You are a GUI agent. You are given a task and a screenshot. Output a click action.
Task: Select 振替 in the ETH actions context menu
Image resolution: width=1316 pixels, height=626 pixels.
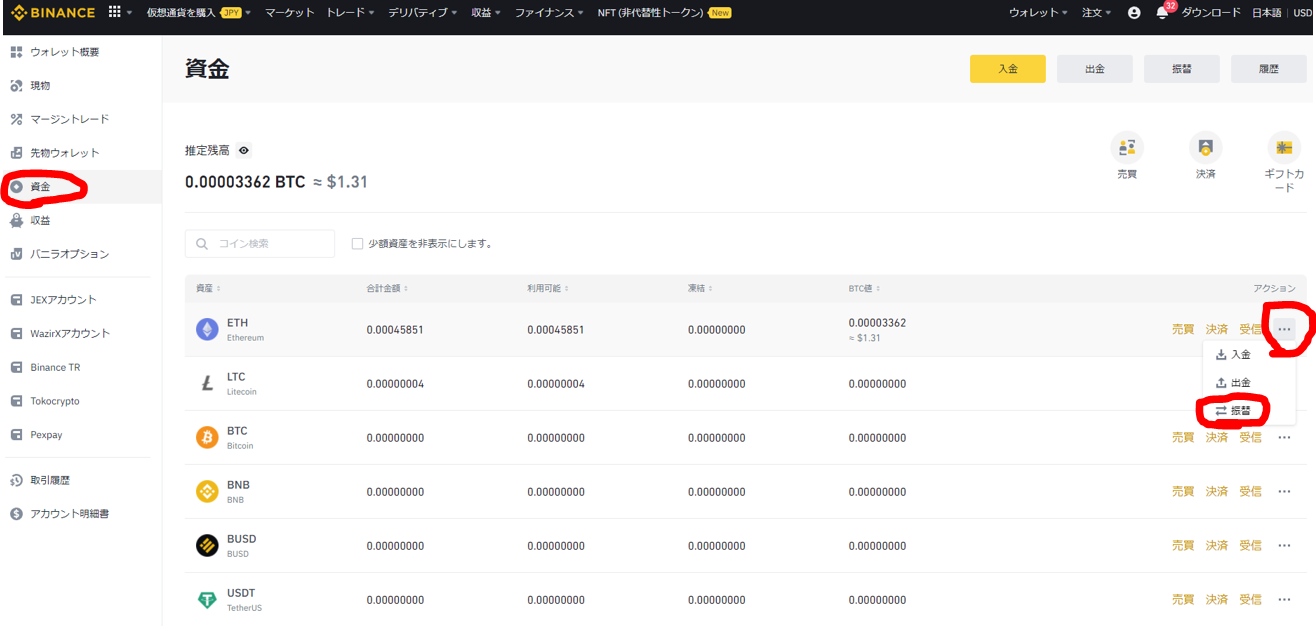(x=1240, y=410)
